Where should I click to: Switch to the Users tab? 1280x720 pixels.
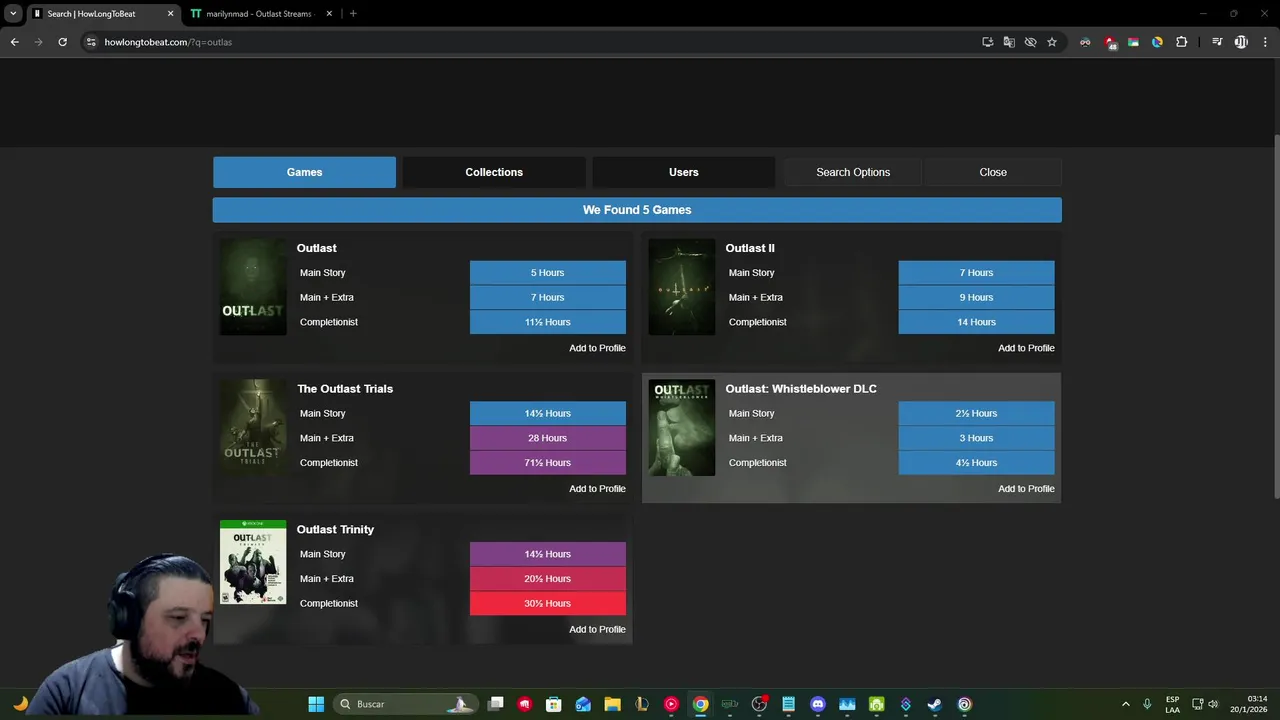684,172
